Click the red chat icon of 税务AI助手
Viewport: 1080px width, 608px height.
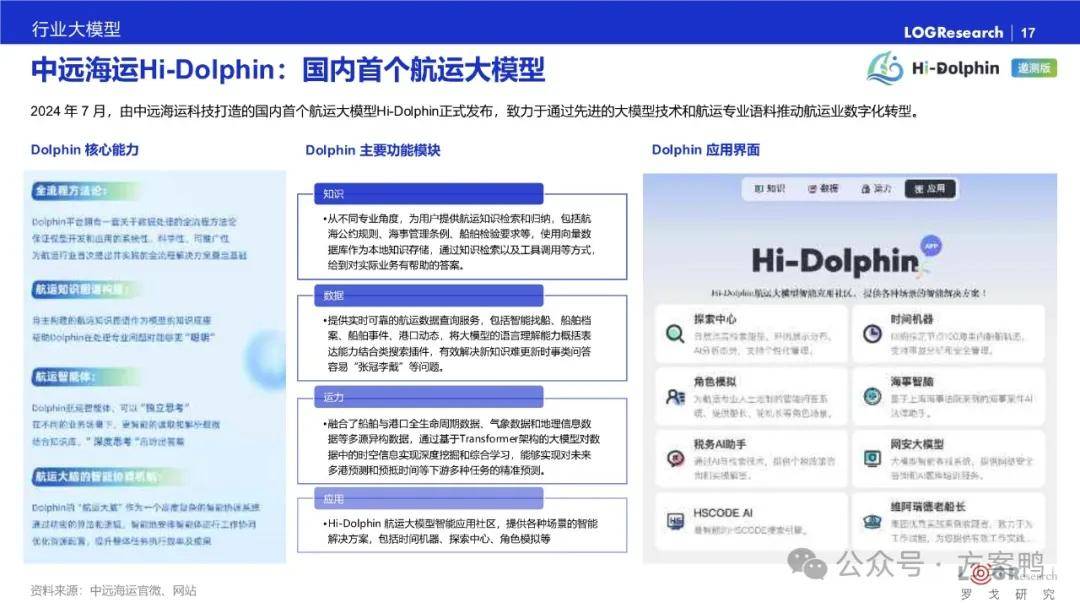pos(675,459)
